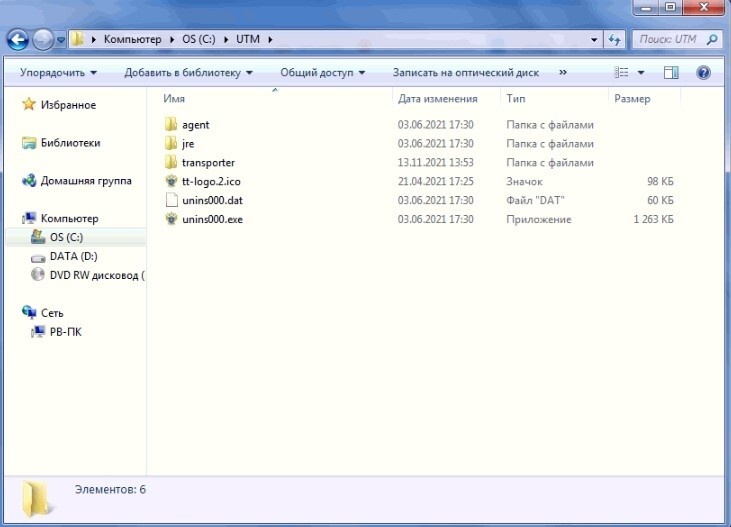Screen dimensions: 731x527
Task: Select РВ-ПК network computer
Action: click(x=66, y=332)
